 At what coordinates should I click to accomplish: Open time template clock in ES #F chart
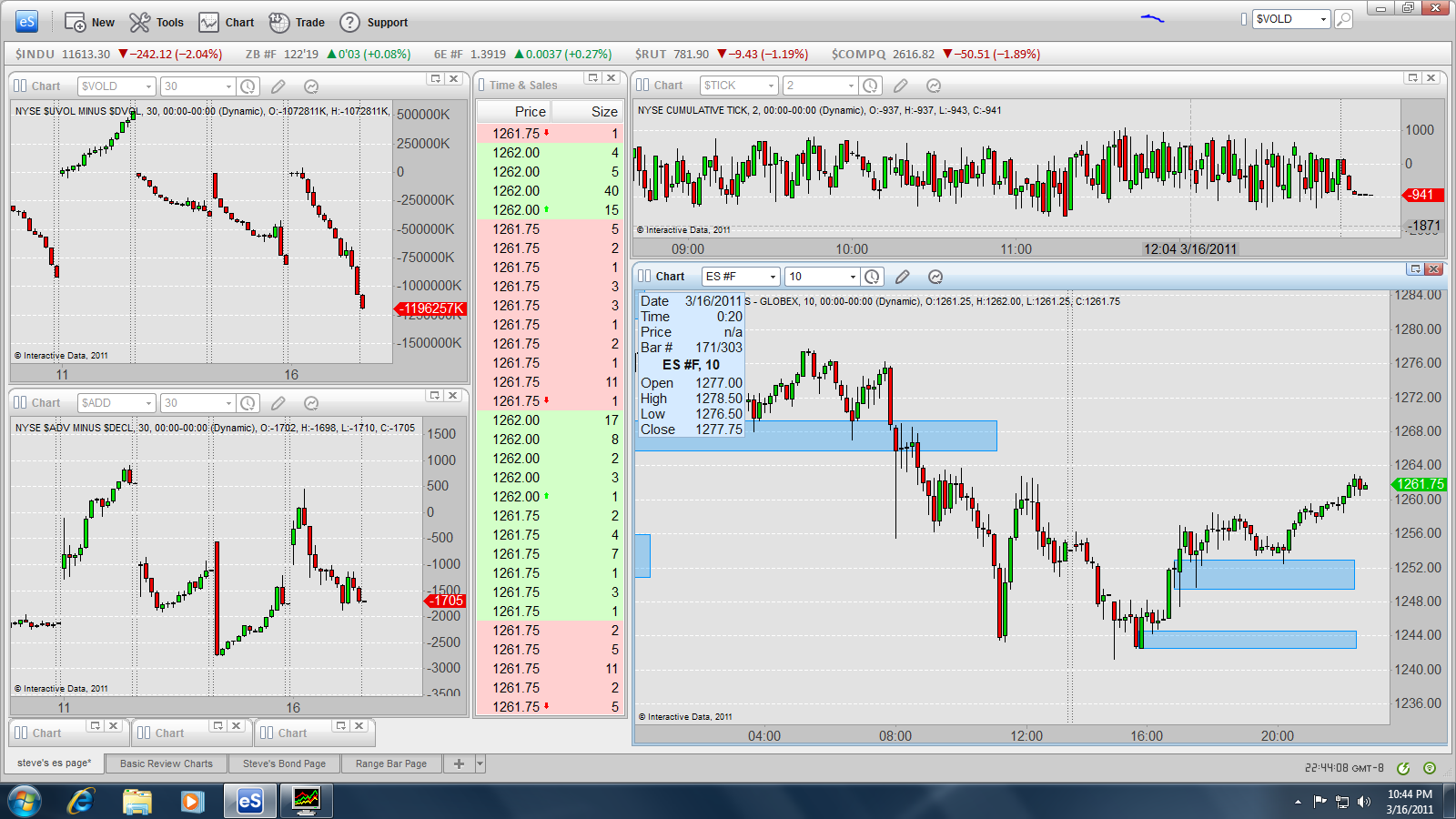872,277
